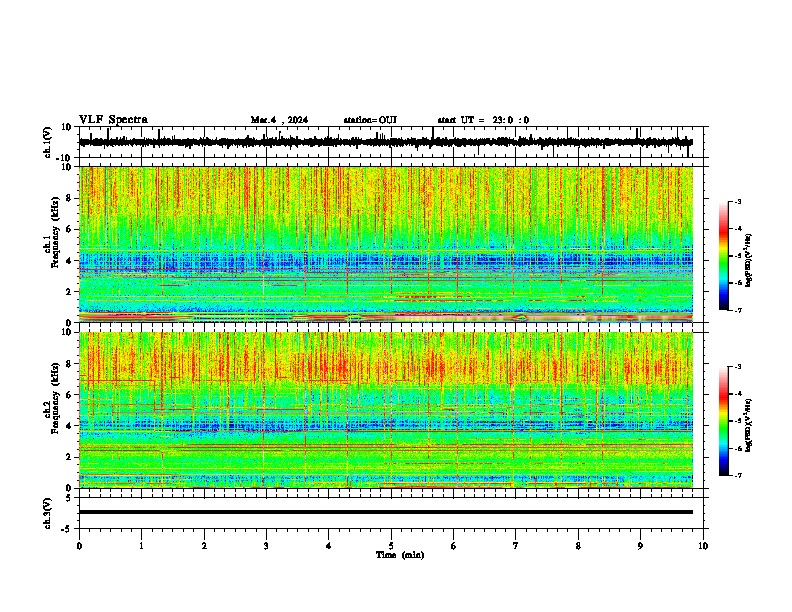Click time-axis tick label 9
792x612 pixels.
[x=640, y=546]
